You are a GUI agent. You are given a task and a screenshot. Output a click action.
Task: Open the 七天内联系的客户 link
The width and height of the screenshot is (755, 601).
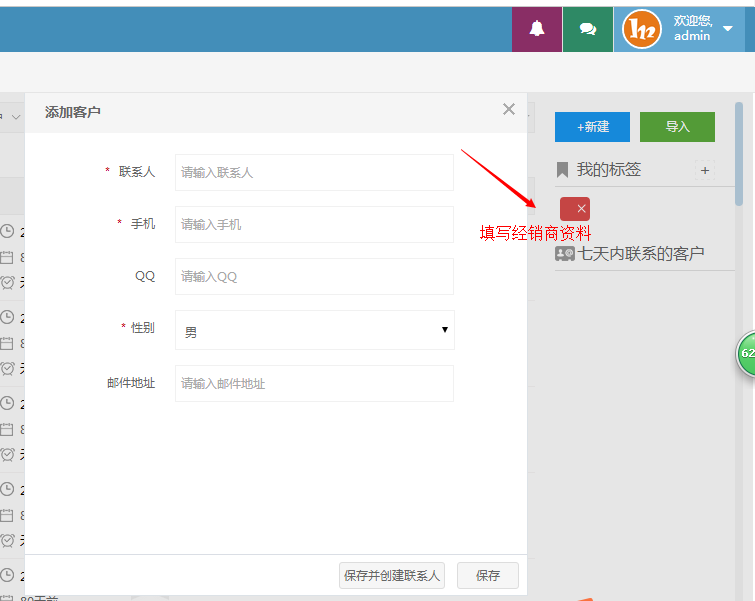point(641,254)
